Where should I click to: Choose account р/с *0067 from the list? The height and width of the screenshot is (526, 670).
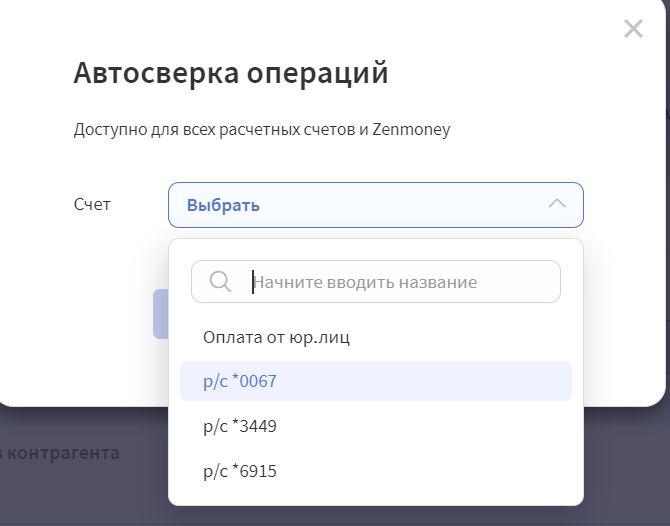376,381
